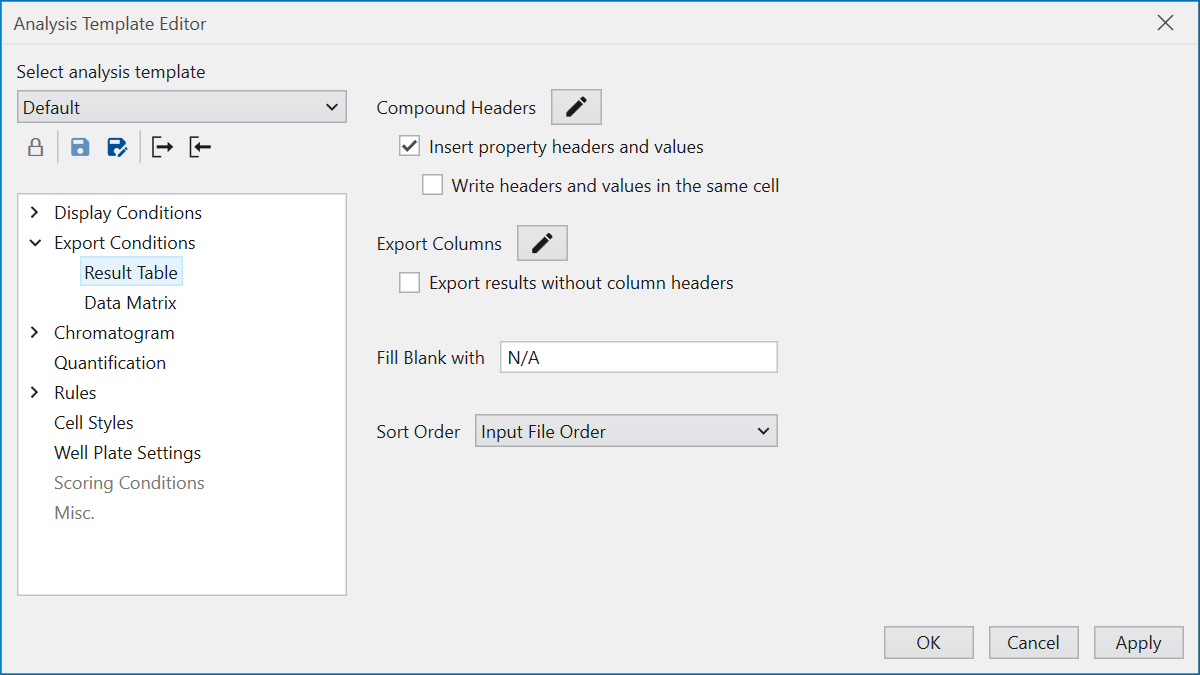Screen dimensions: 1200x675
Task: Collapse the Export Conditions tree node
Action: (x=35, y=243)
